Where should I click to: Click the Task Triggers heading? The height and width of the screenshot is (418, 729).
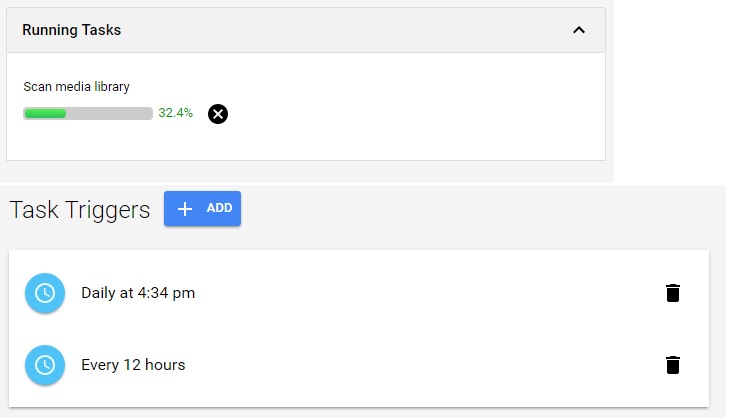point(80,210)
